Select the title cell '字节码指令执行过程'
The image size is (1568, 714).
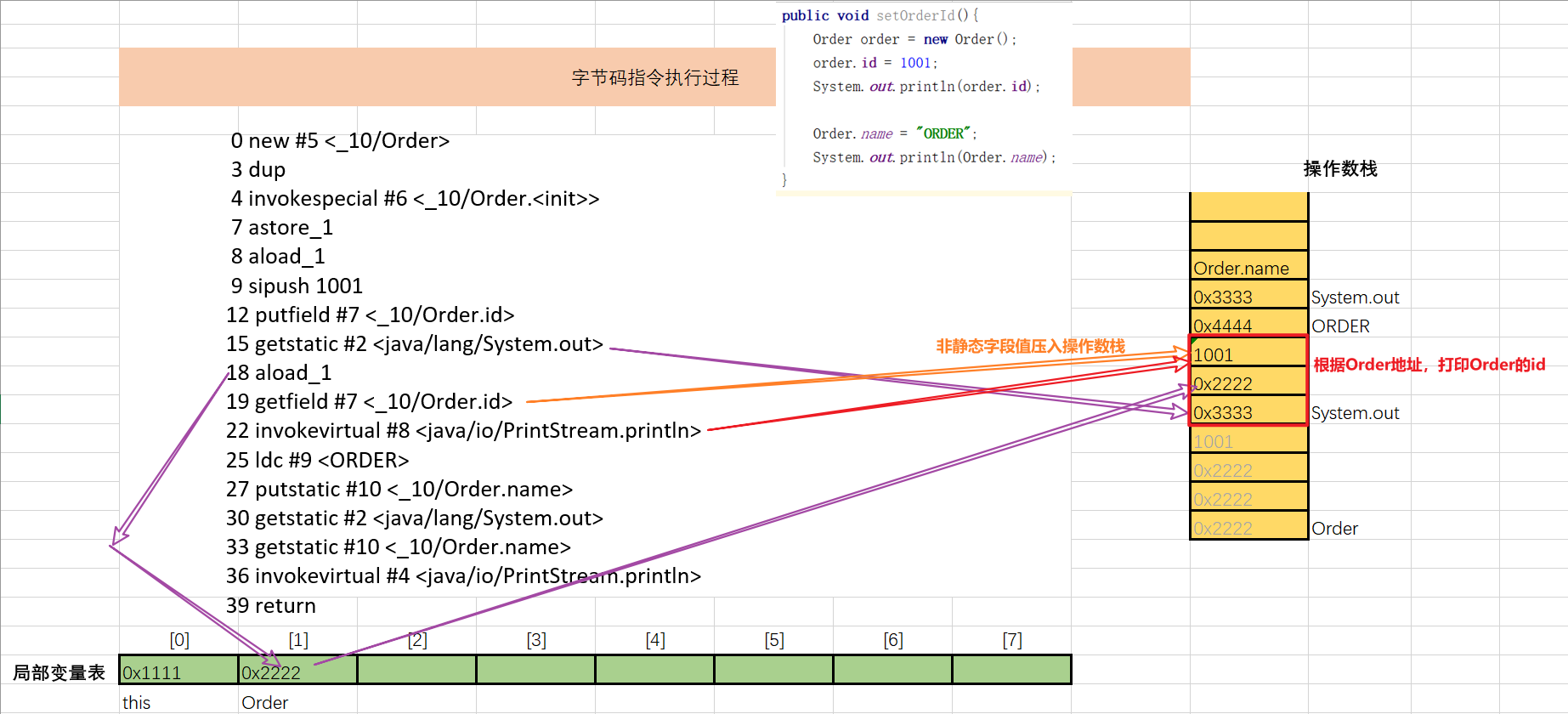tap(654, 77)
